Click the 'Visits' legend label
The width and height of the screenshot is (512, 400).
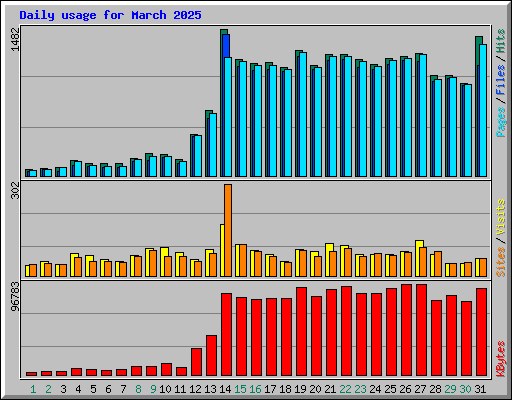[500, 217]
